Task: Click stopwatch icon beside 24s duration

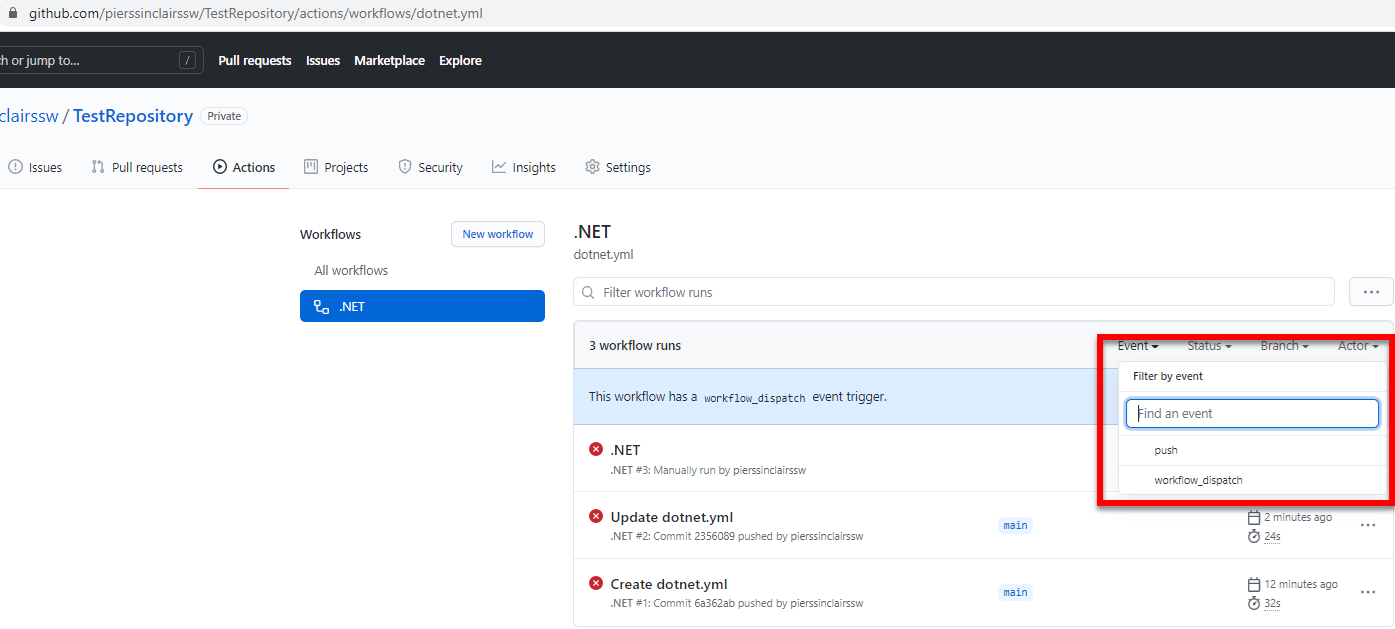Action: pyautogui.click(x=1254, y=536)
